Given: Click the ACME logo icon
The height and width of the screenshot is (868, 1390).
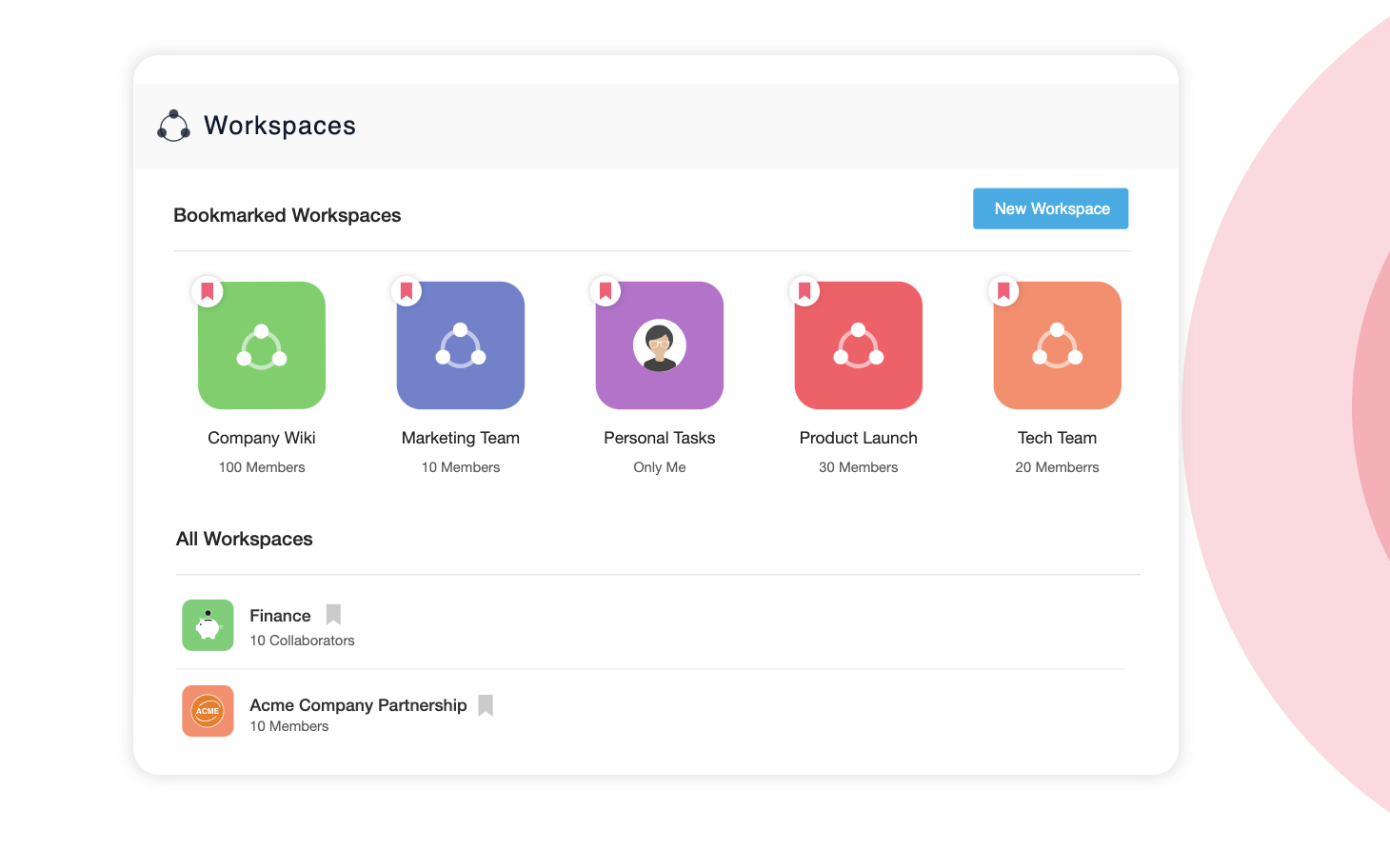Looking at the screenshot, I should pos(208,711).
